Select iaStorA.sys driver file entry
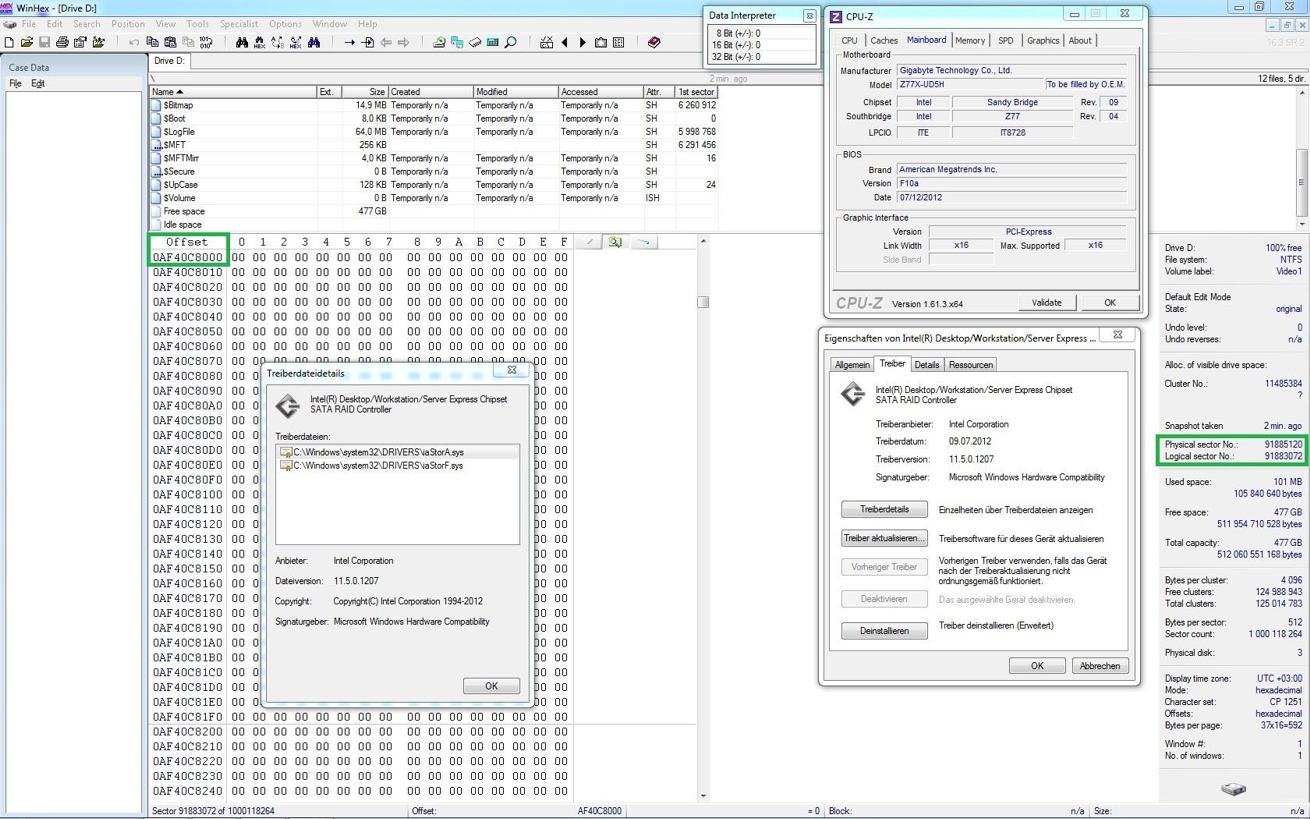Viewport: 1310px width, 819px height. pyautogui.click(x=397, y=452)
